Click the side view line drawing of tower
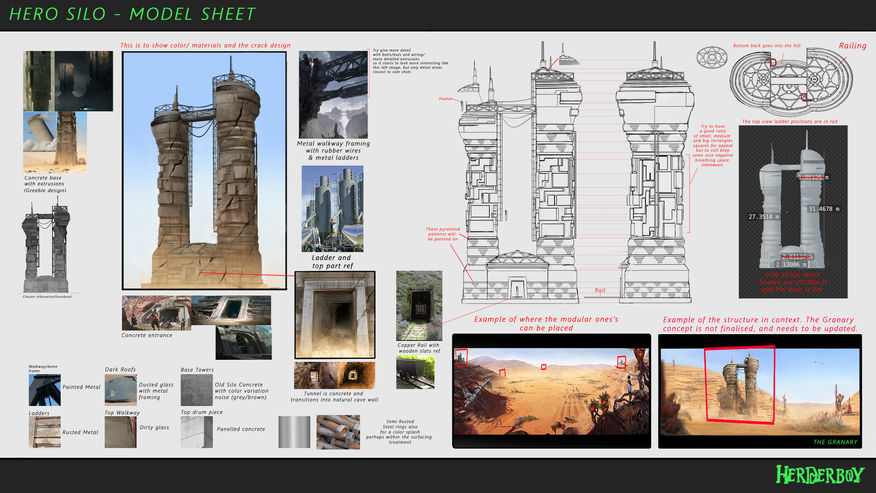Screen dimensions: 876x493 point(655,173)
